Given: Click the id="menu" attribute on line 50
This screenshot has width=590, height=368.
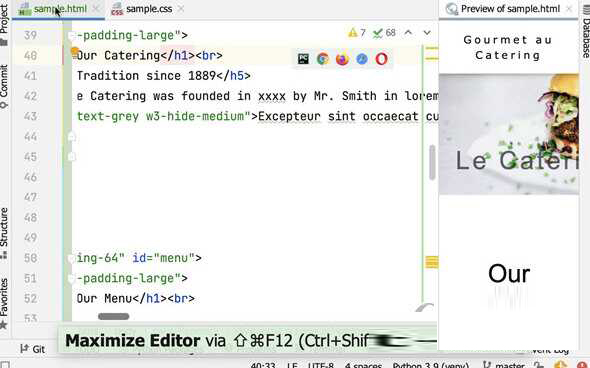Looking at the screenshot, I should (x=164, y=258).
